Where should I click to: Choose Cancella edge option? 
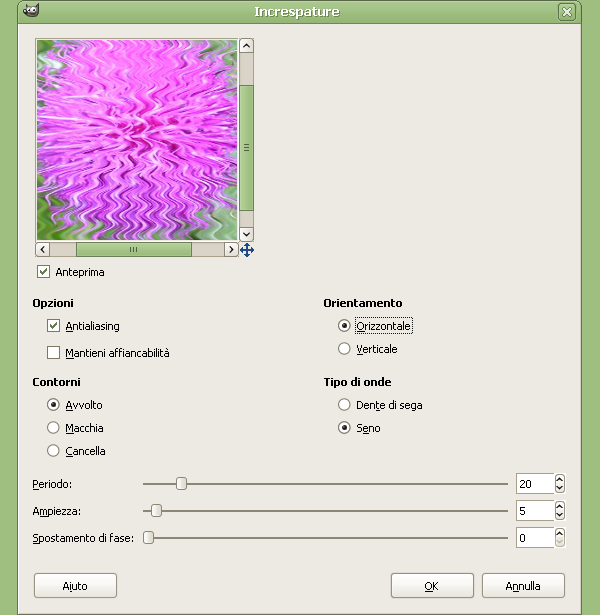54,451
